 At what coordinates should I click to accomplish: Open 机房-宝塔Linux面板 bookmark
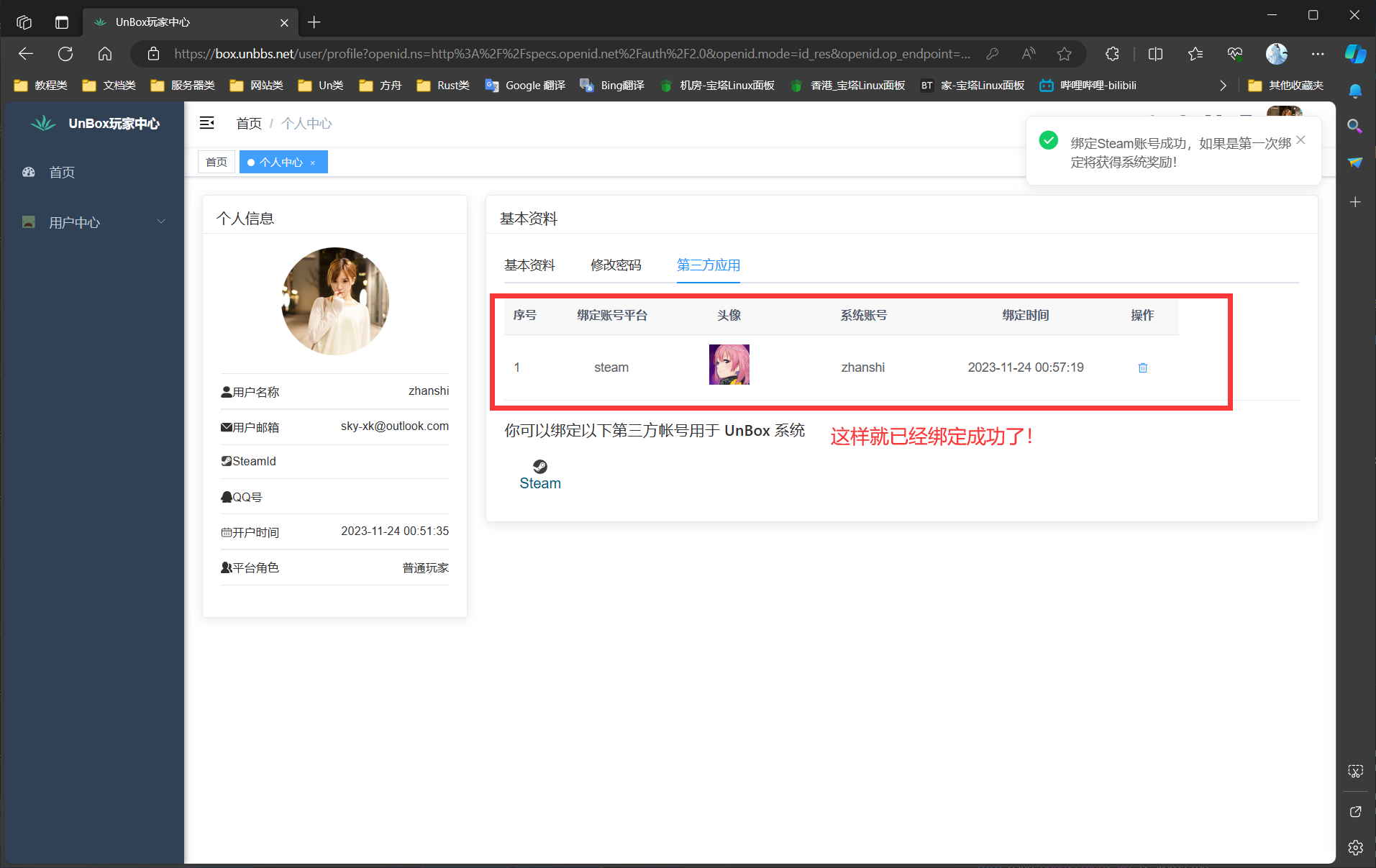(x=717, y=86)
